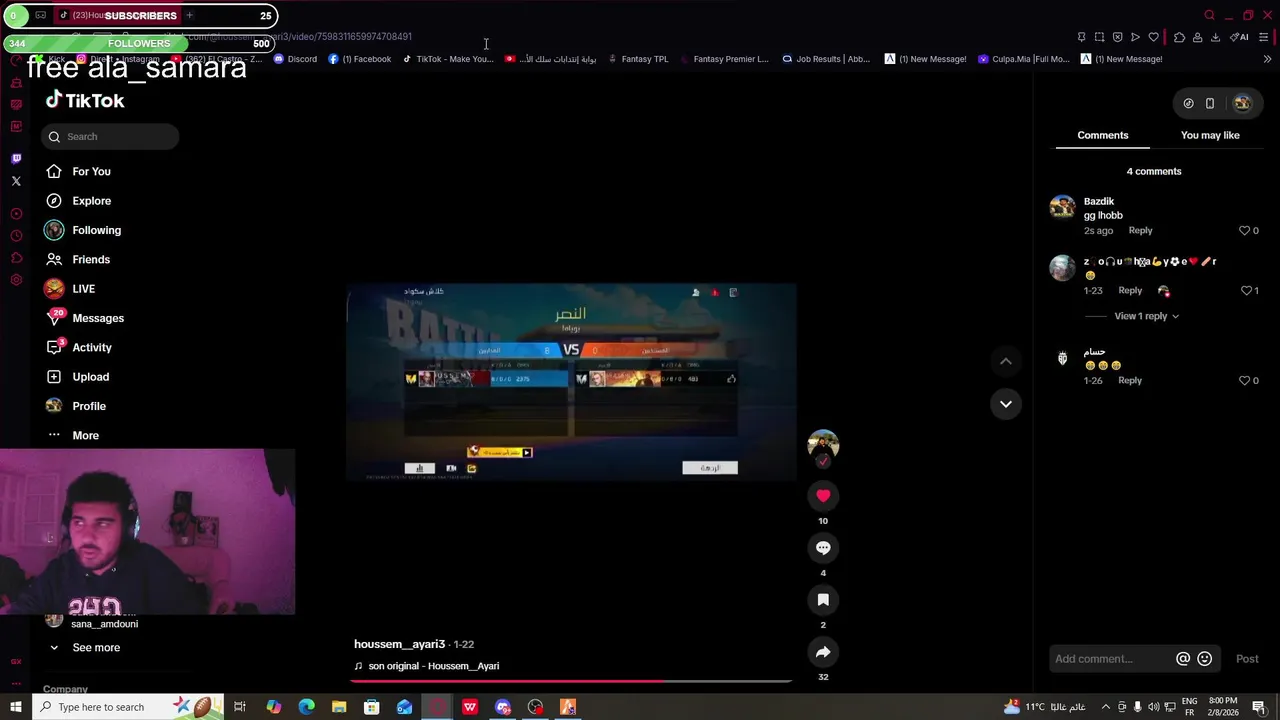Viewport: 1280px width, 720px height.
Task: Open the Discord bookmark
Action: tap(295, 59)
